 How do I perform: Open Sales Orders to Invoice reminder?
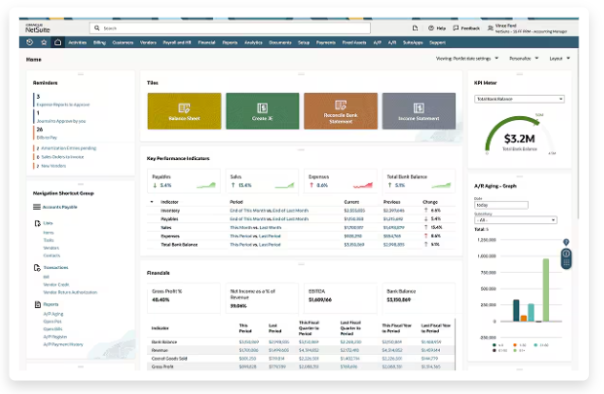point(62,157)
